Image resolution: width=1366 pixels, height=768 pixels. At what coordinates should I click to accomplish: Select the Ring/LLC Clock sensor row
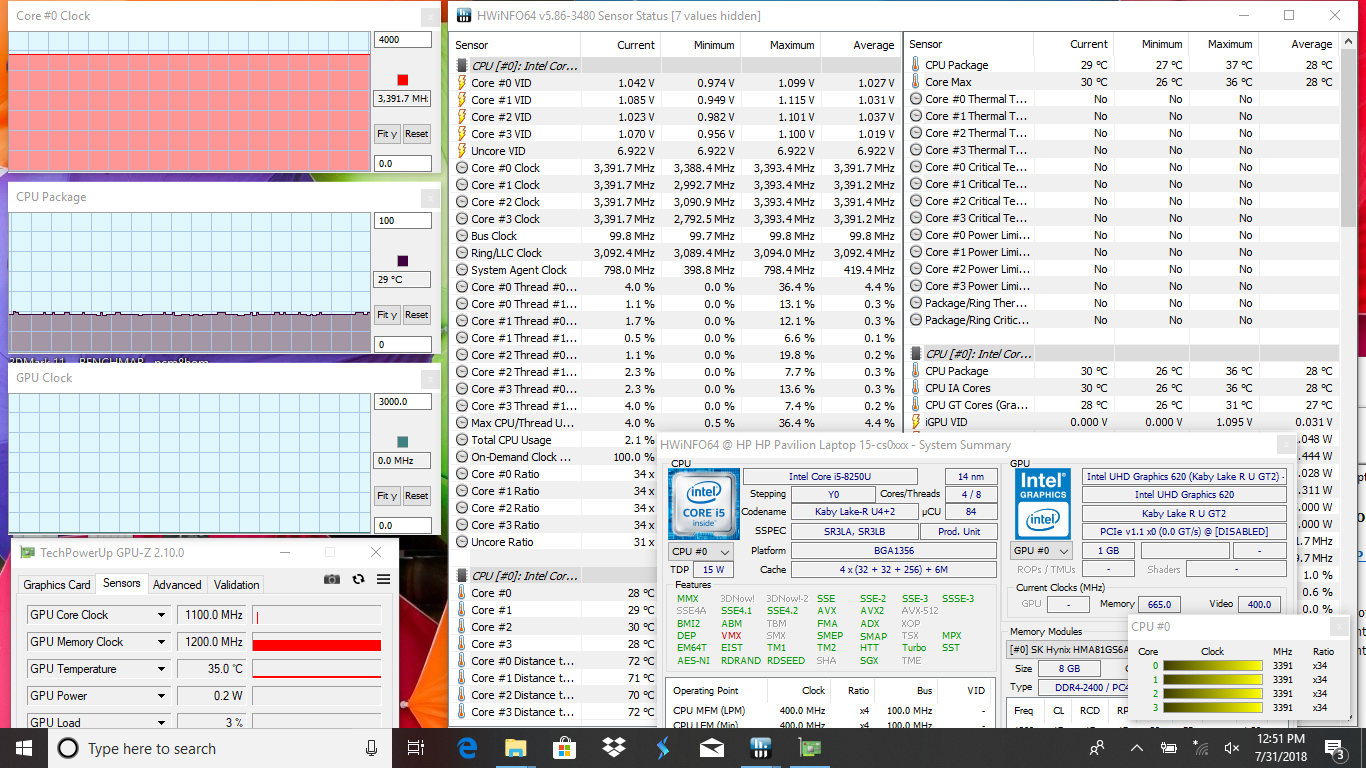pyautogui.click(x=675, y=253)
